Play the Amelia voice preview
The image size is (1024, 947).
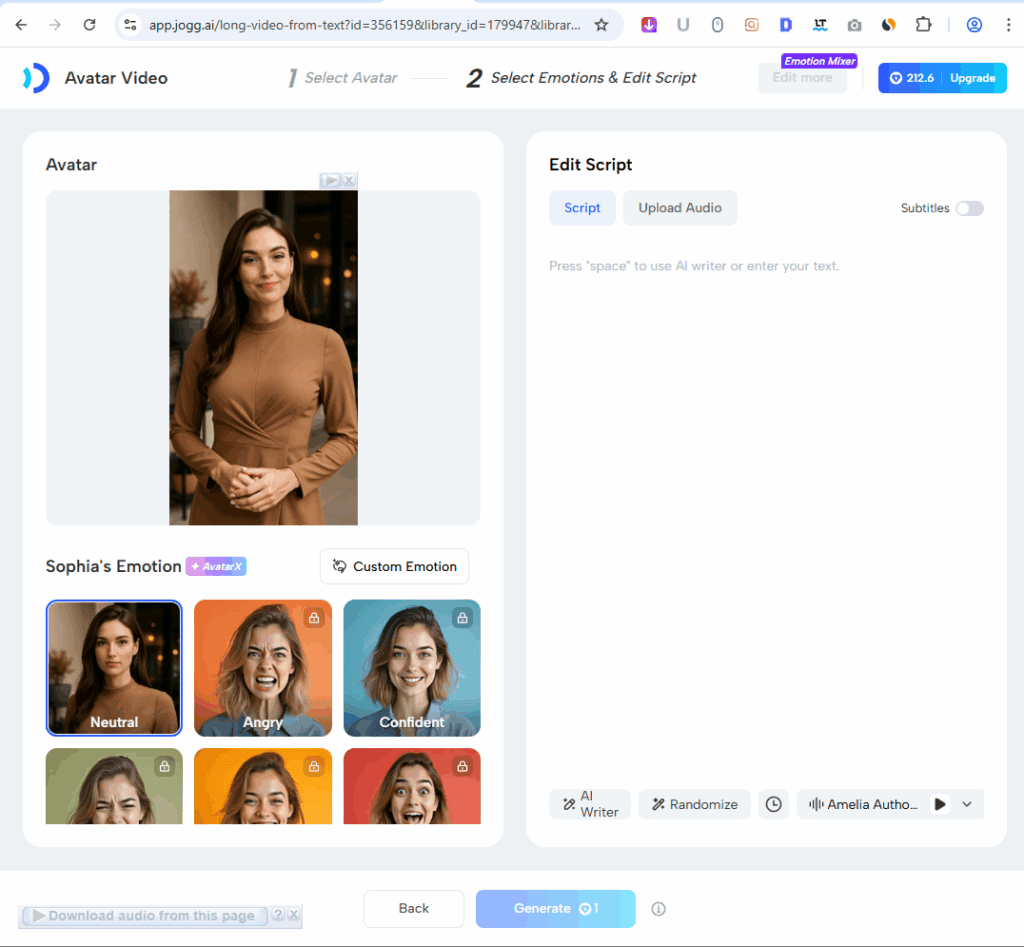[940, 804]
